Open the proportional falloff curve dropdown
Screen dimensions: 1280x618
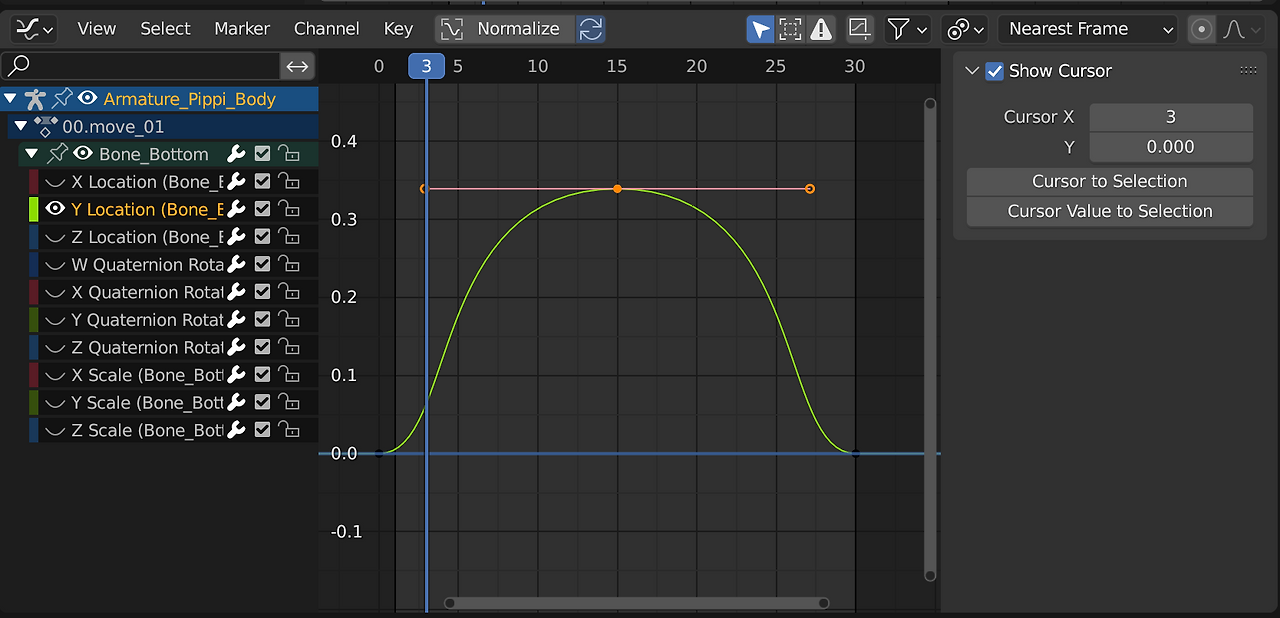tap(1240, 29)
